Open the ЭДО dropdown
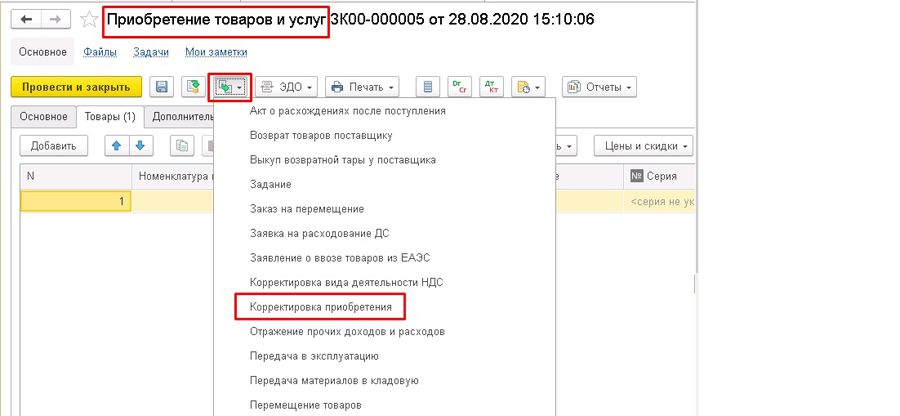The width and height of the screenshot is (900, 416). tap(286, 87)
